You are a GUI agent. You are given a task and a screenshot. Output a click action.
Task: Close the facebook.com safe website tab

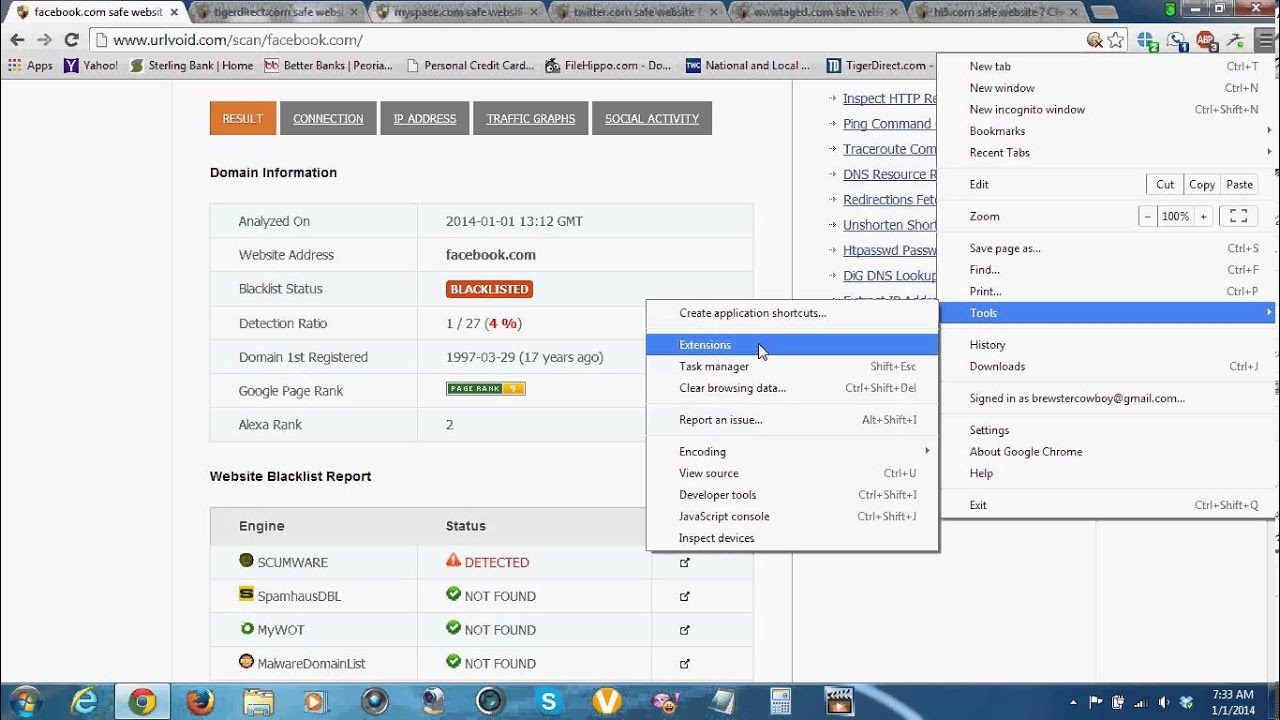click(173, 12)
